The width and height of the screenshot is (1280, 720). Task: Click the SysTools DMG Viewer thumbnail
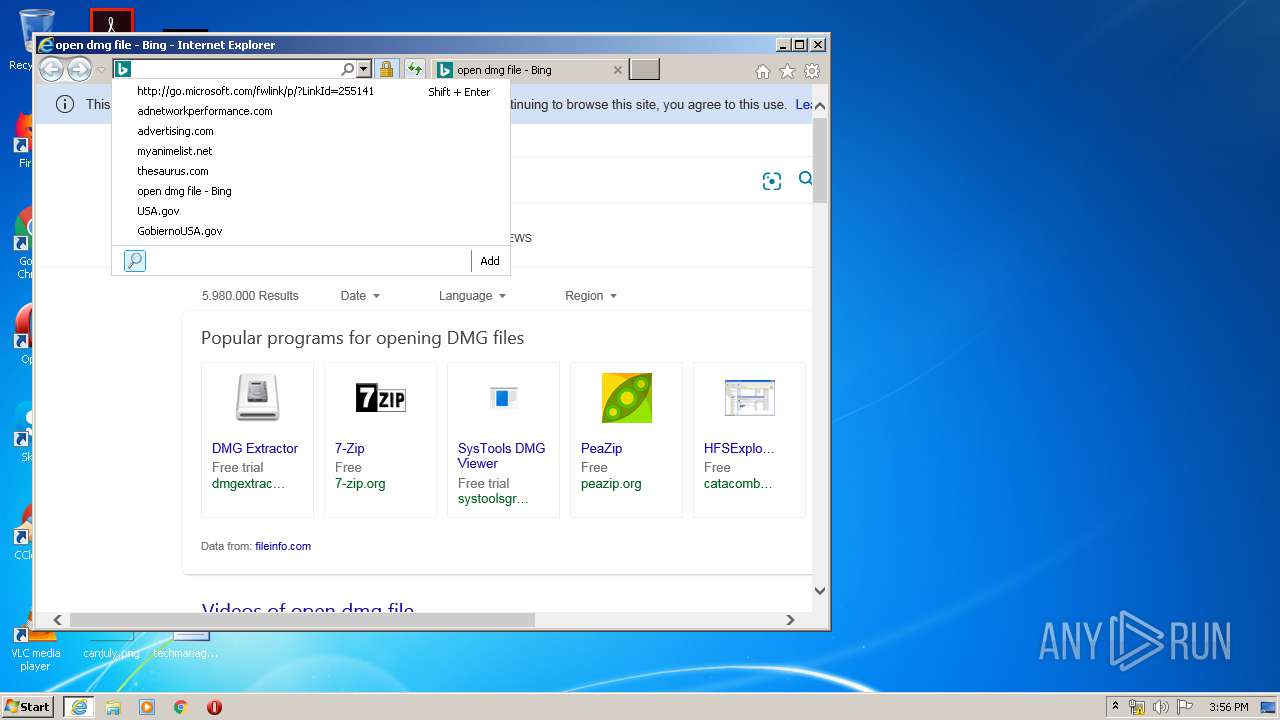pyautogui.click(x=503, y=398)
